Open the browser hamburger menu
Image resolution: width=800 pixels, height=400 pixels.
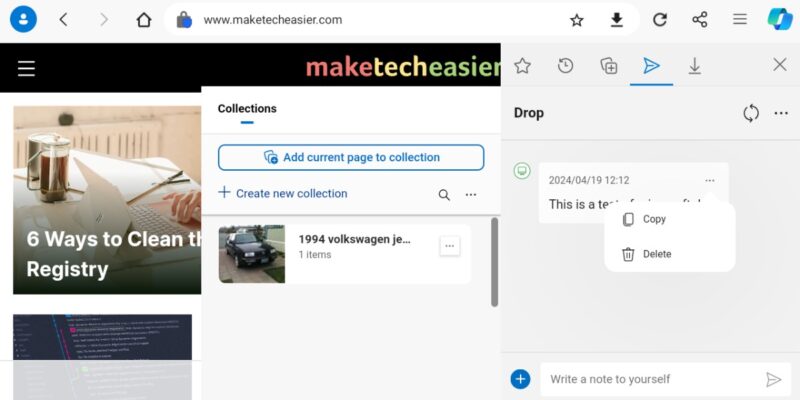pos(740,20)
